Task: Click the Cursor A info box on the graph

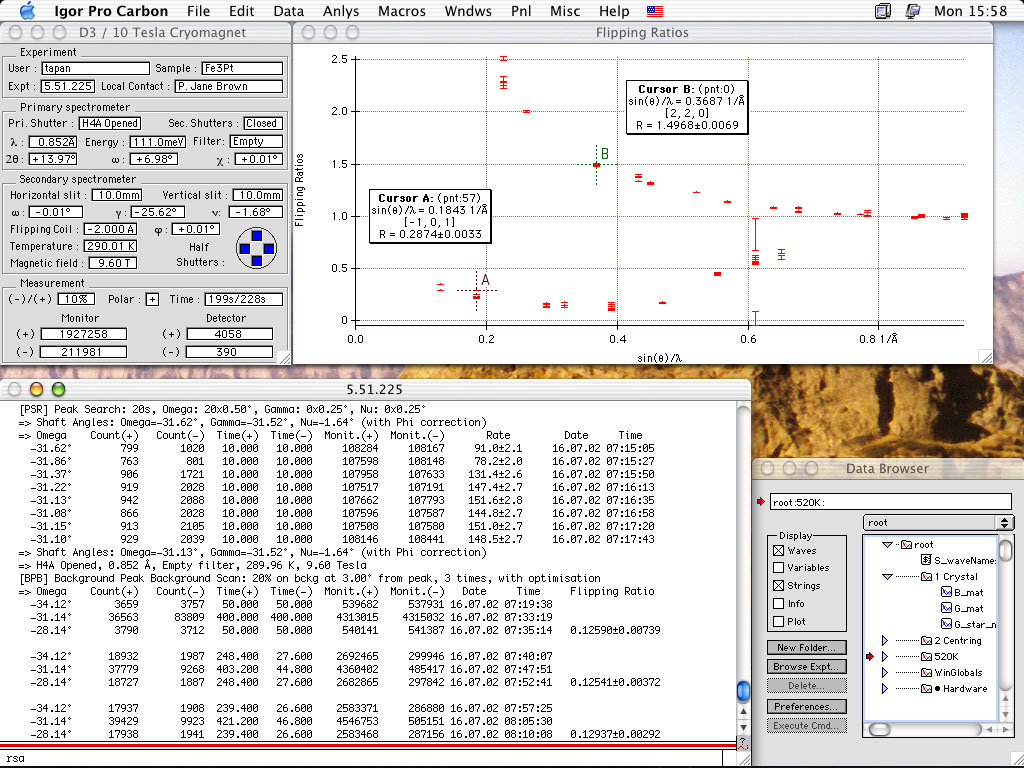Action: 430,216
